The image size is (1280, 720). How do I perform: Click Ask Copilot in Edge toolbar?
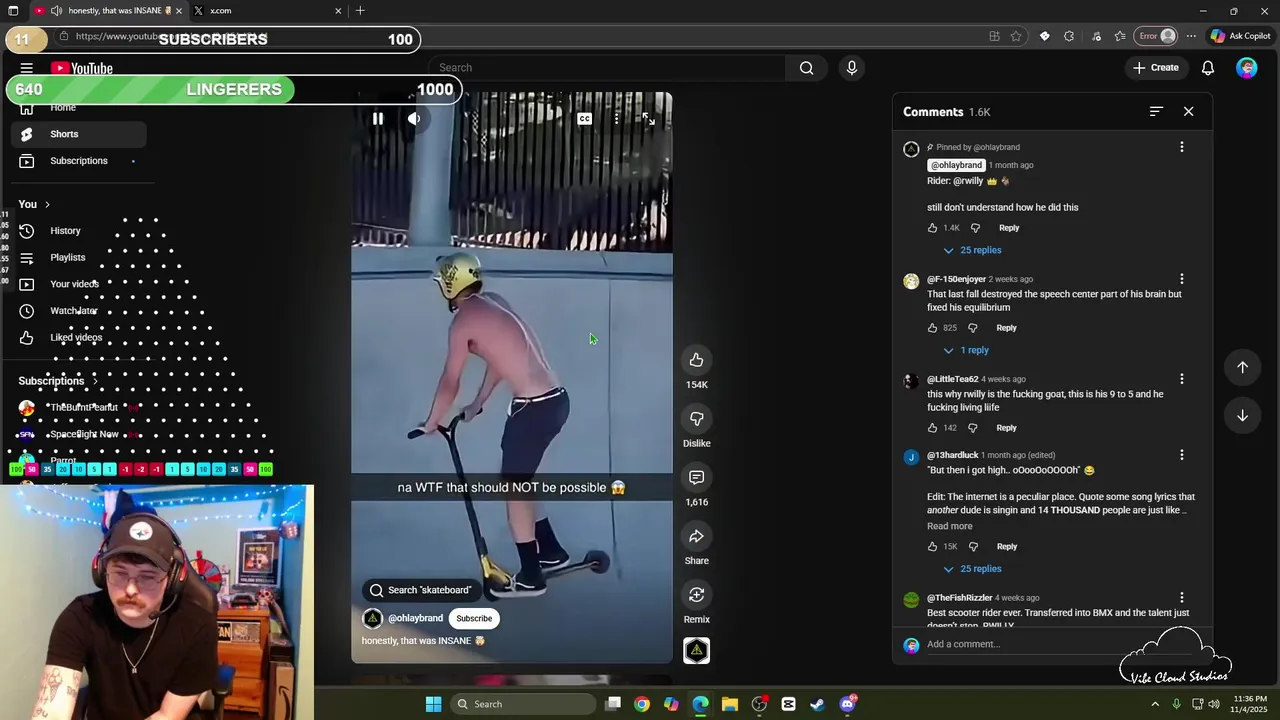coord(1240,36)
